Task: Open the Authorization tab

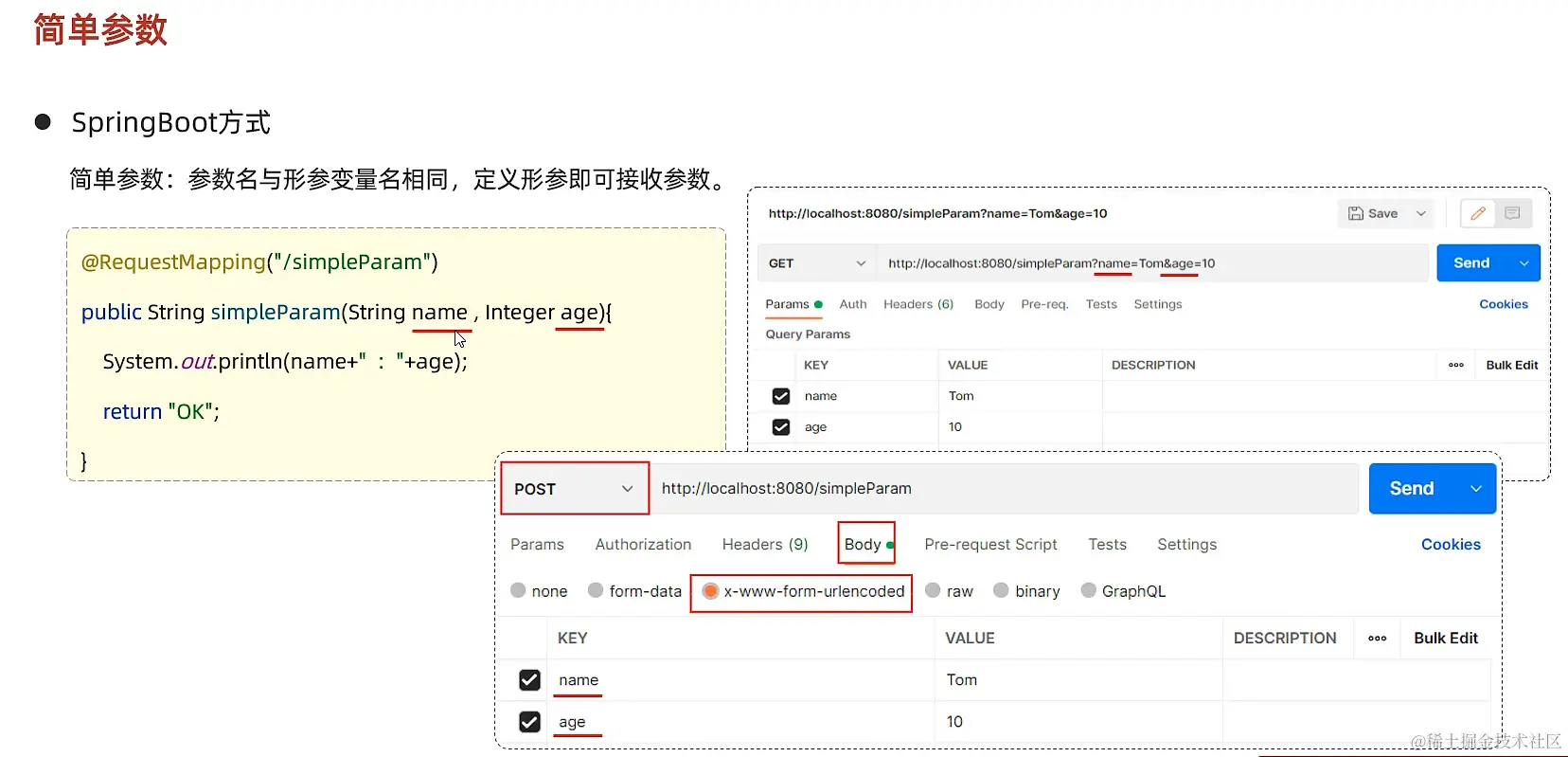Action: point(643,545)
